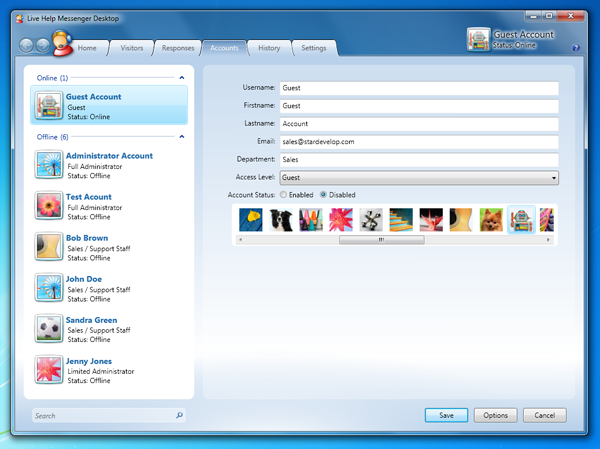Open the Jenny Jones name link

(x=89, y=361)
